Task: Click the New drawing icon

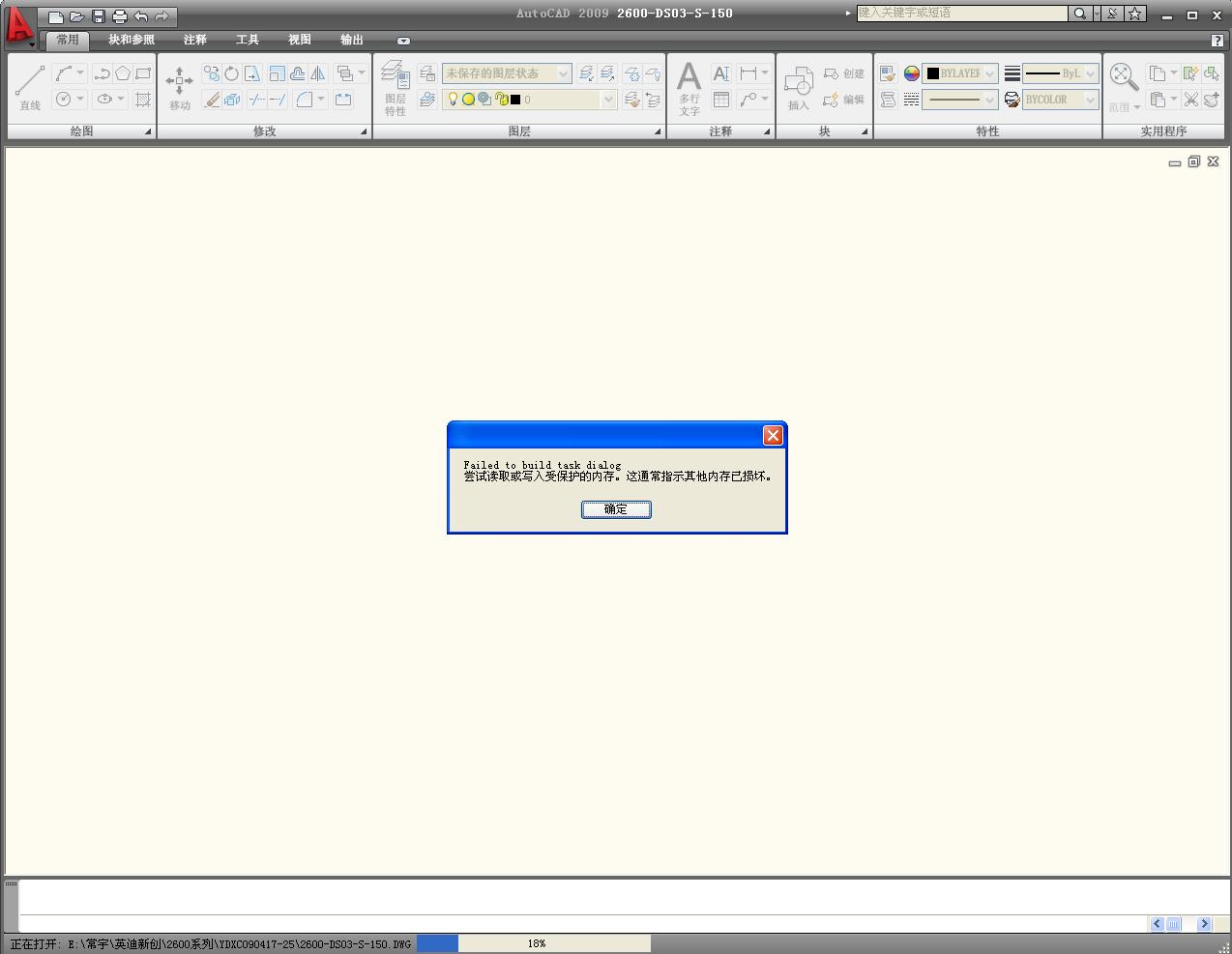Action: pos(56,16)
